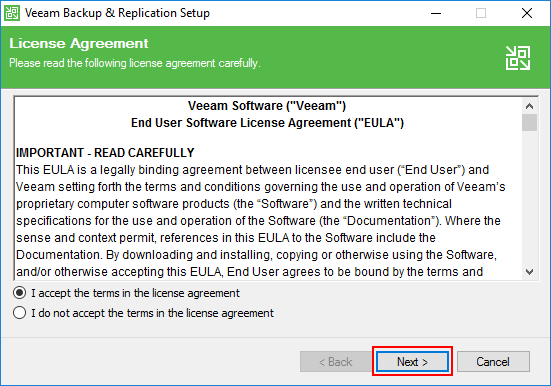Screen dimensions: 551x386
Task: Click the grayed-out maximize window button
Action: tap(481, 13)
